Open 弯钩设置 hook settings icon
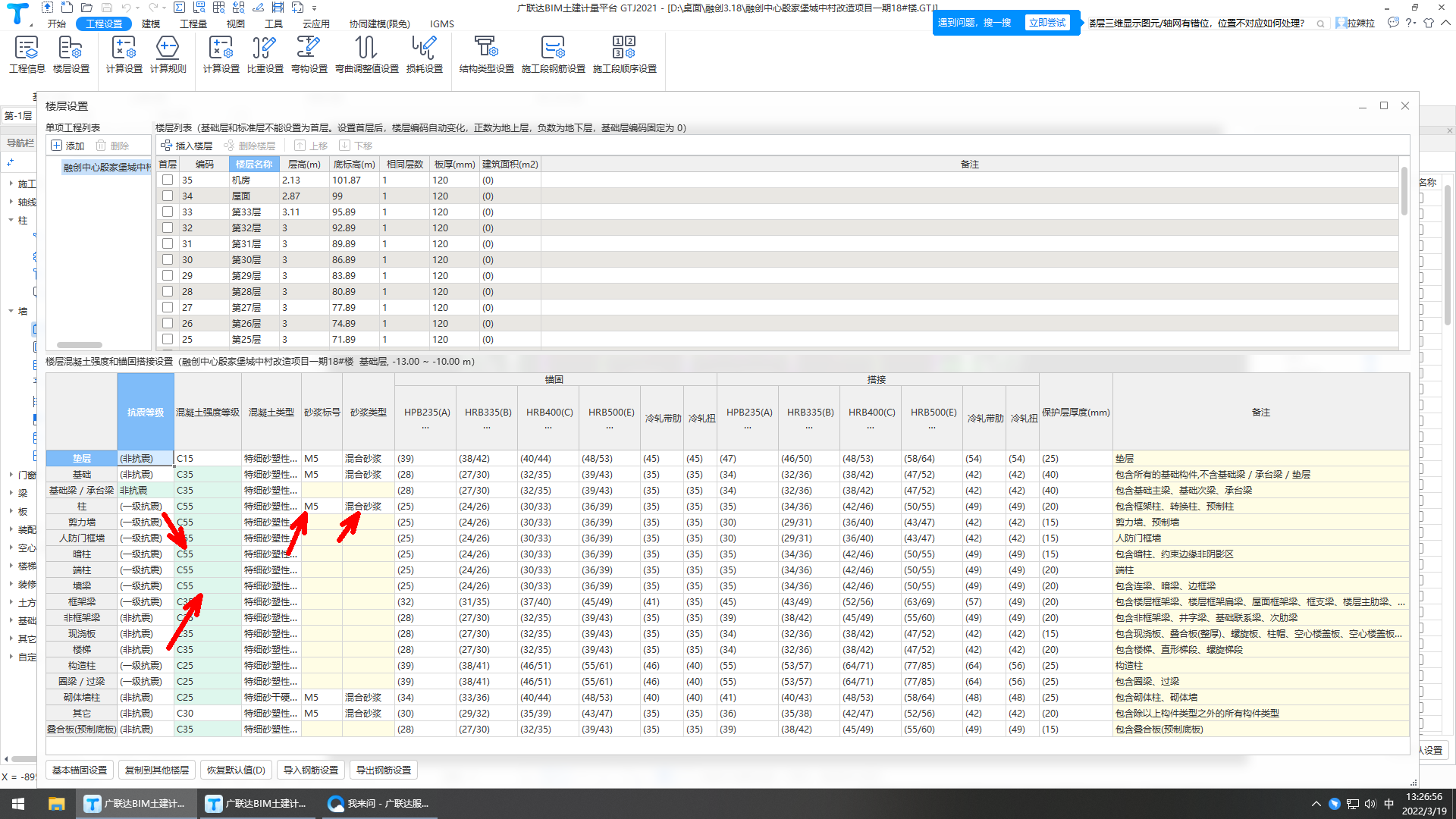This screenshot has width=1456, height=819. [309, 55]
